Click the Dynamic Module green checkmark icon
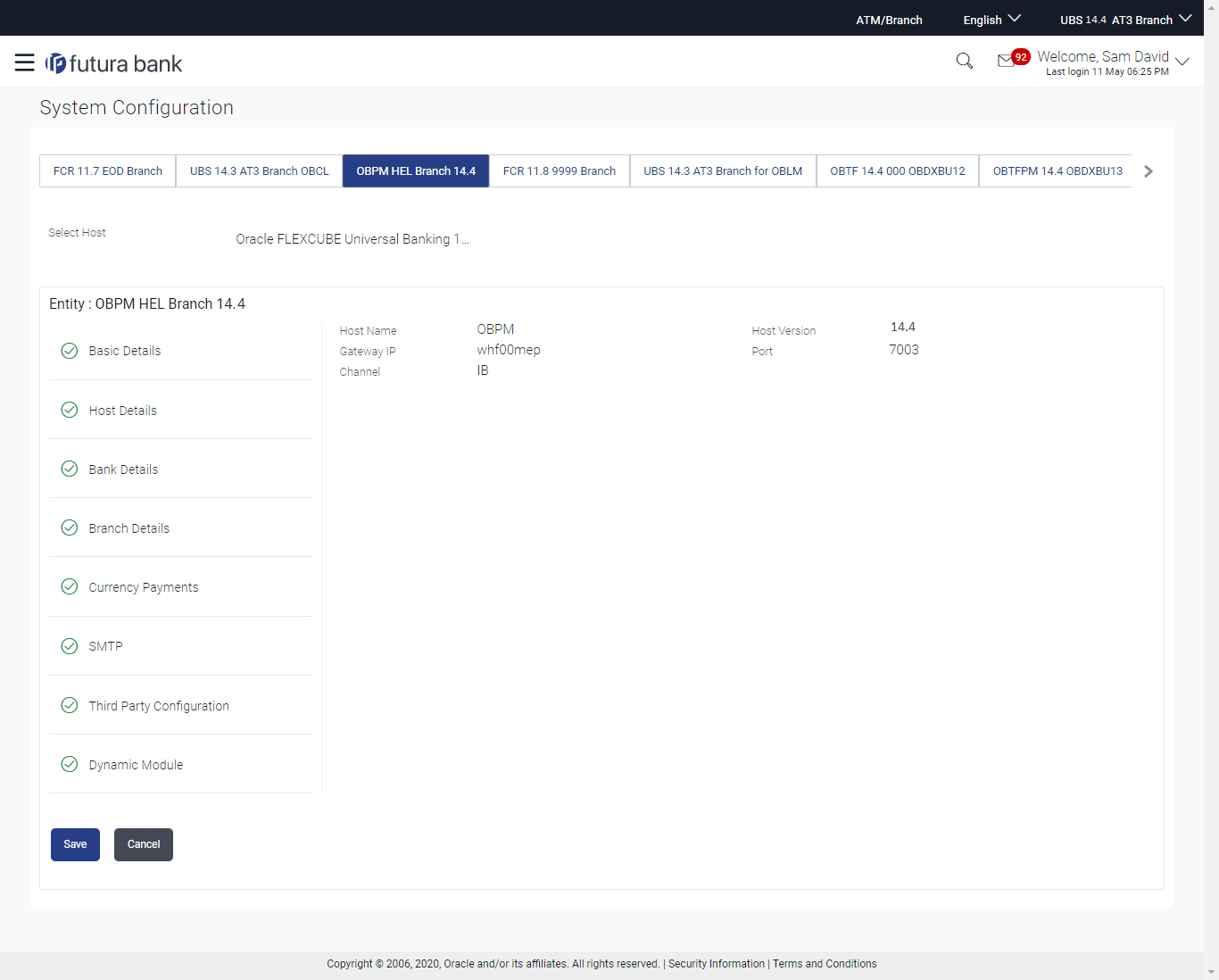The height and width of the screenshot is (980, 1219). (x=69, y=764)
